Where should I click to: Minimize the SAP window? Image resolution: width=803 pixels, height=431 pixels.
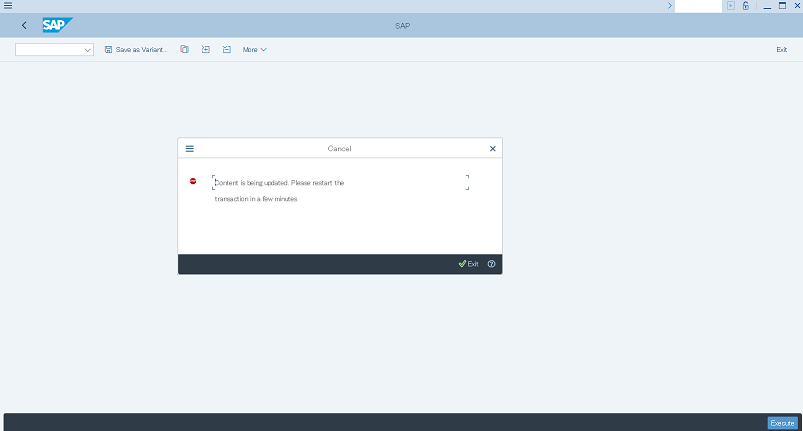tap(767, 6)
